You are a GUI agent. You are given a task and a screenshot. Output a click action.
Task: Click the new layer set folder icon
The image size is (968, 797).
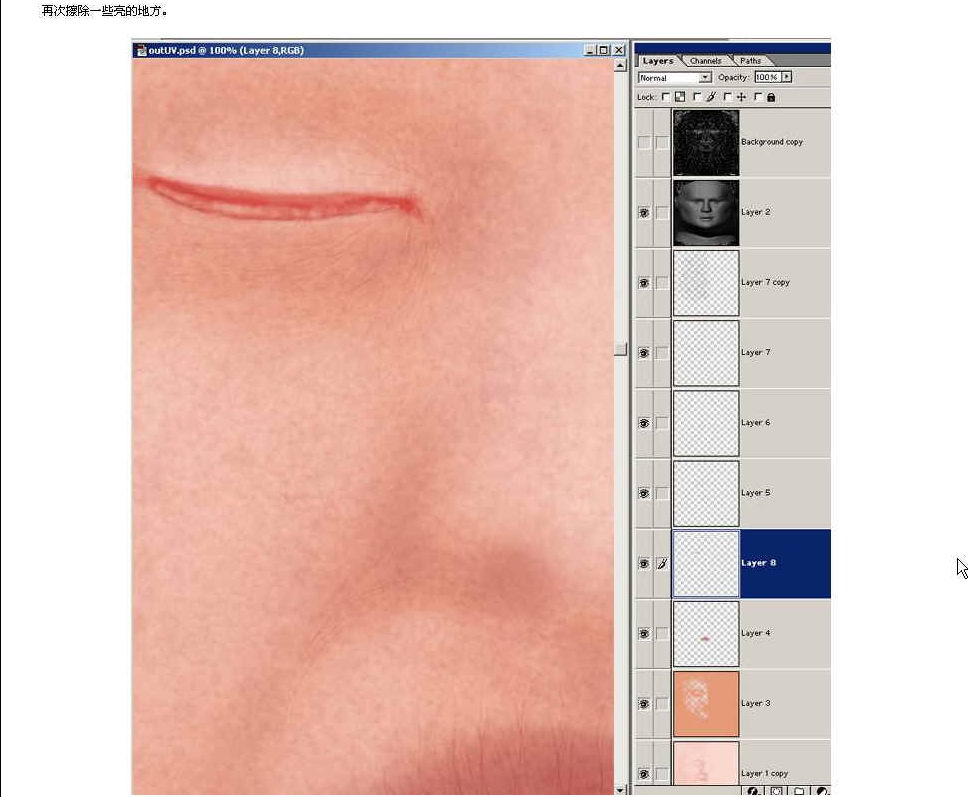[799, 791]
